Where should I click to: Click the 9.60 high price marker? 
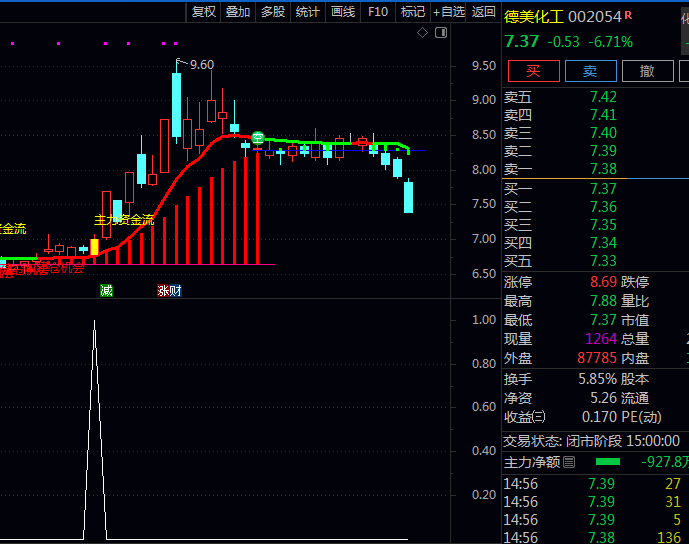201,65
